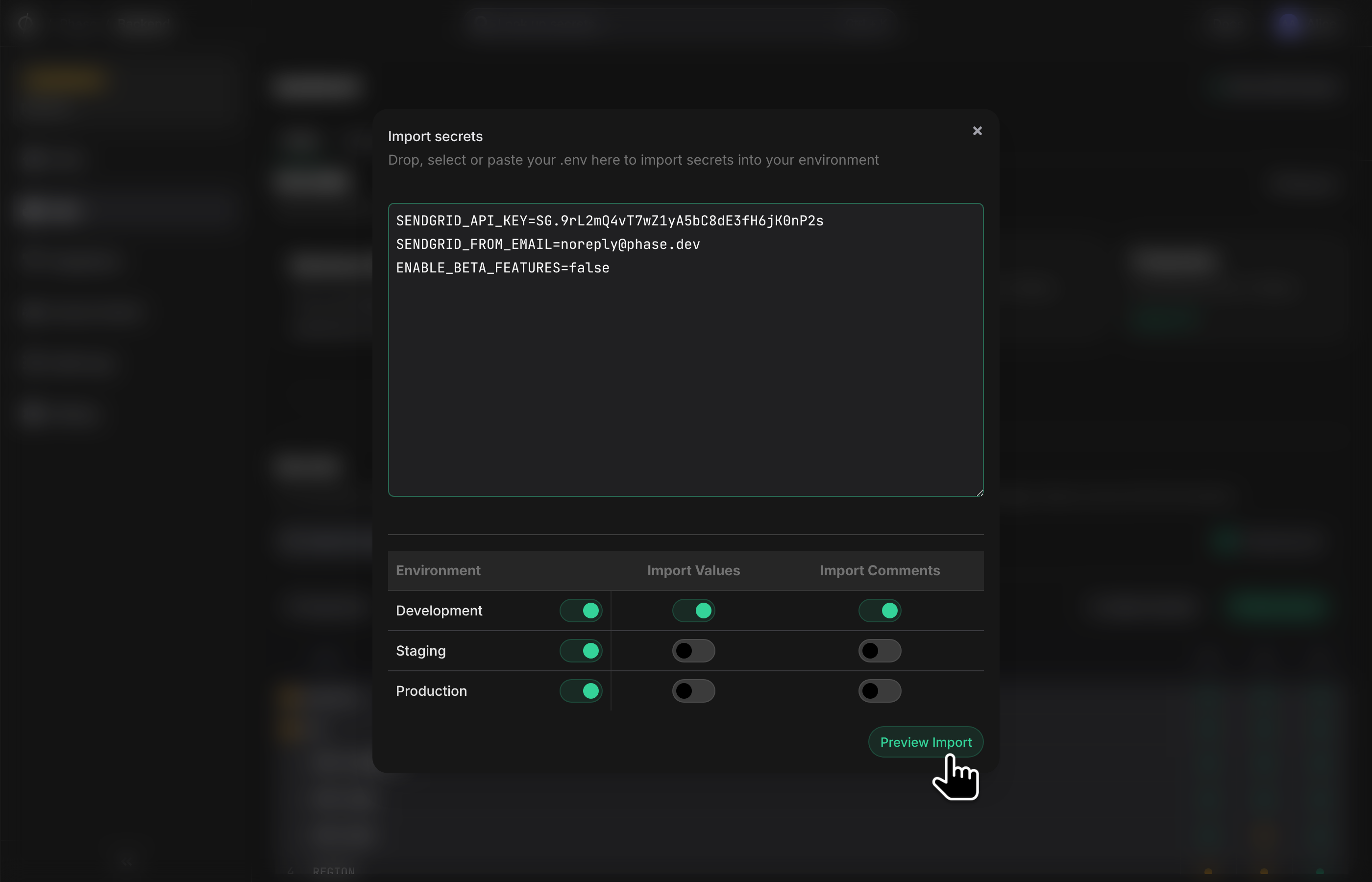
Task: Click the Import Comments column header
Action: click(x=880, y=570)
